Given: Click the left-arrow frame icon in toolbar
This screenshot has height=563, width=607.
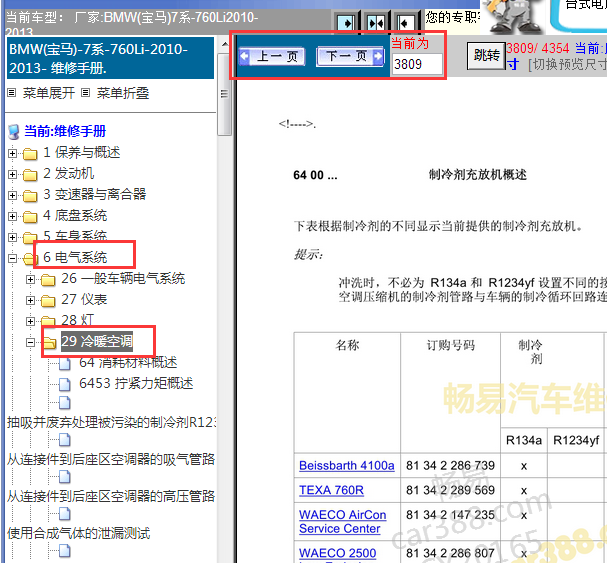Looking at the screenshot, I should tap(405, 23).
